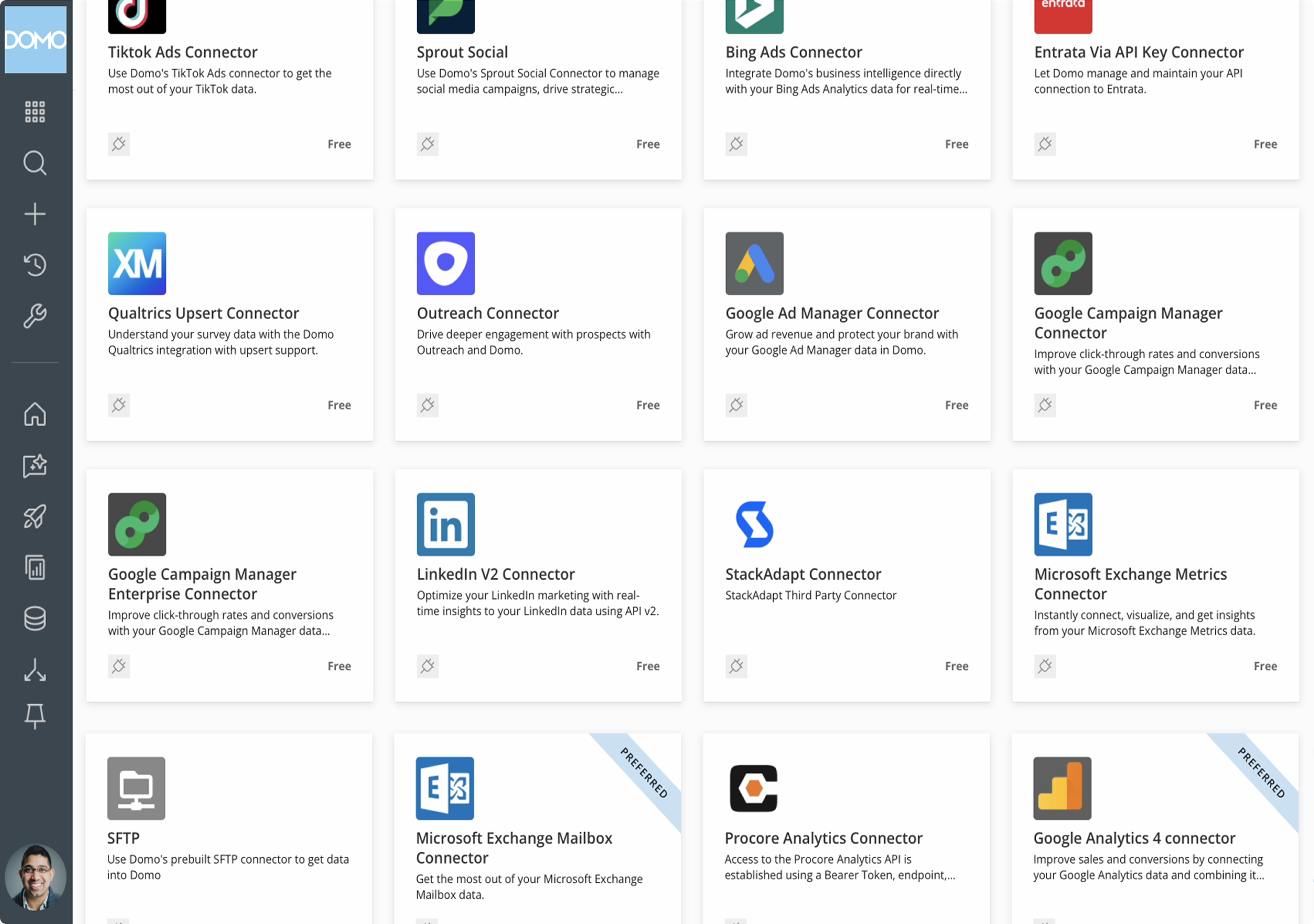Open AI chat sparkle icon in sidebar
This screenshot has width=1314, height=924.
pyautogui.click(x=35, y=466)
